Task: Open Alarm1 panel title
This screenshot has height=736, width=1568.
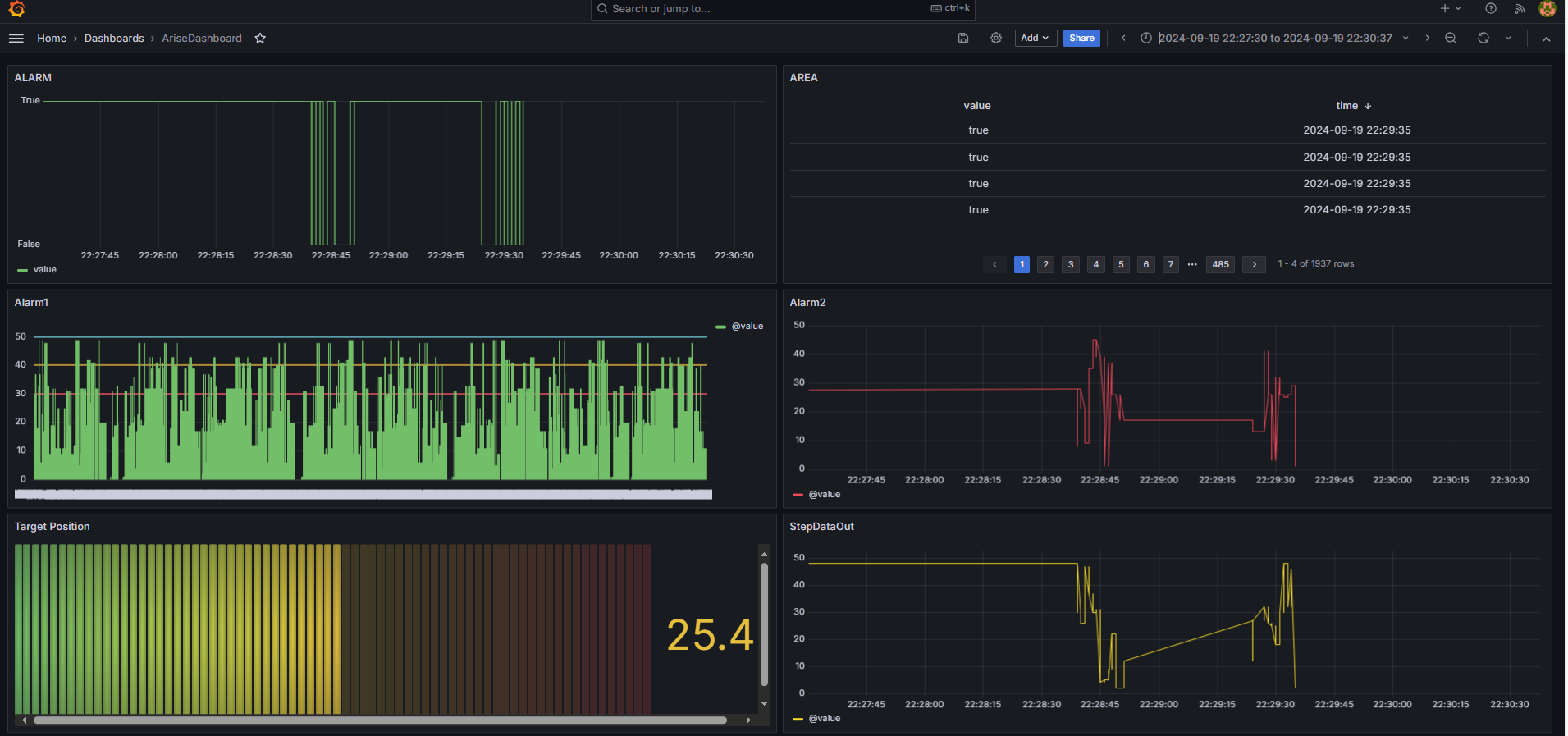Action: tap(31, 303)
